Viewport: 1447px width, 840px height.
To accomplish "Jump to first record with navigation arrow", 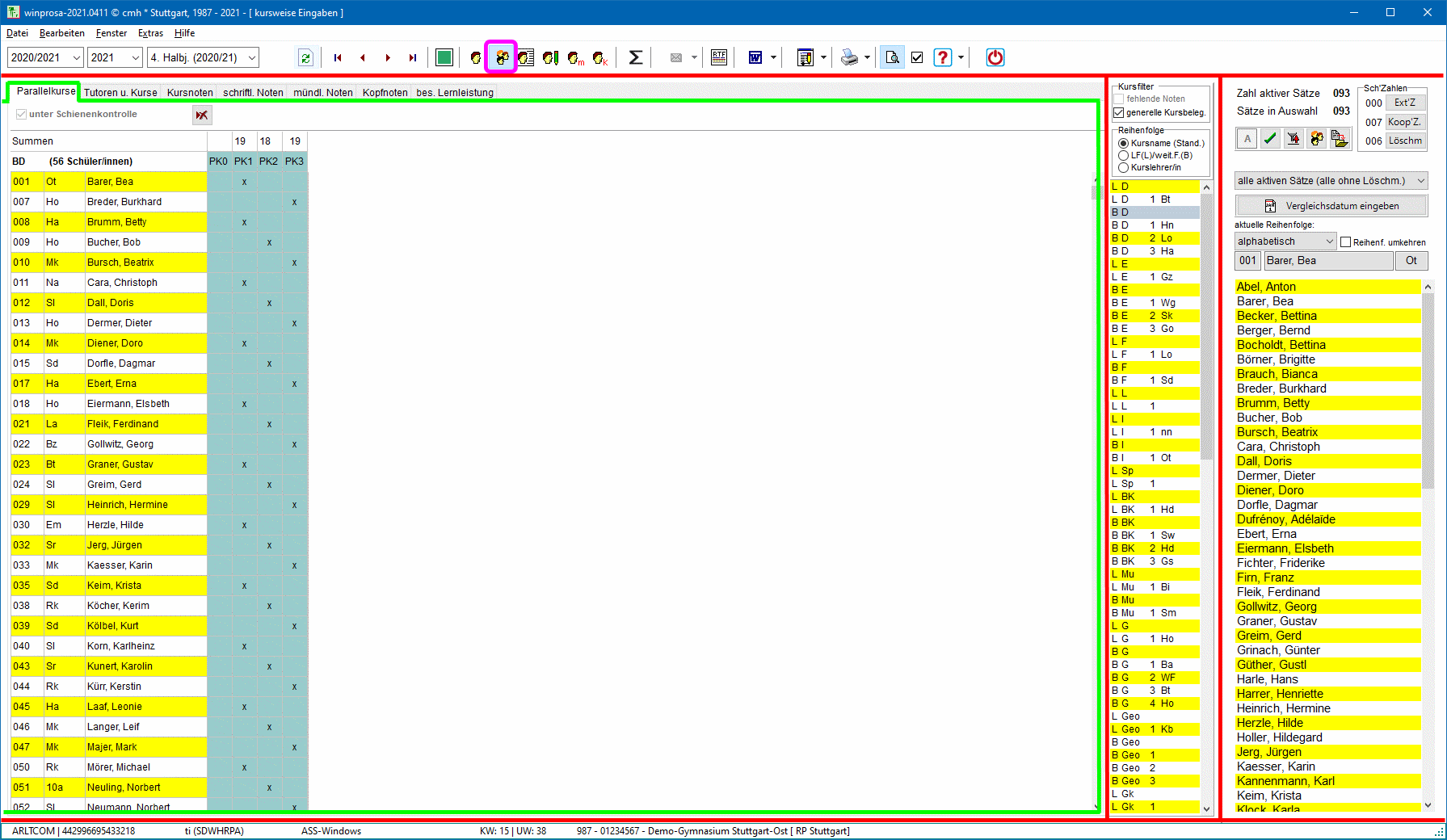I will (x=338, y=57).
